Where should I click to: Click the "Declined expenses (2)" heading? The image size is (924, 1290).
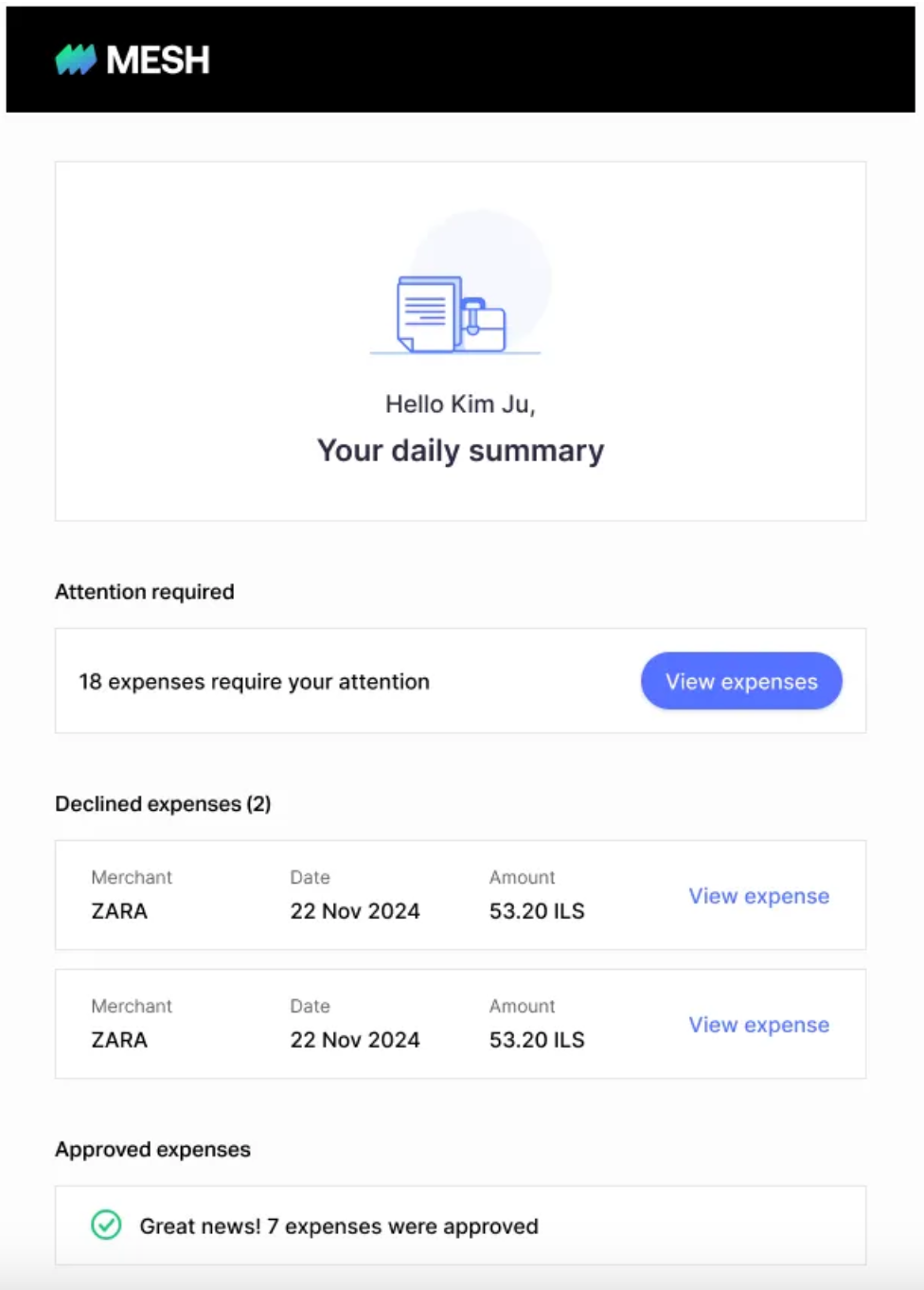(x=163, y=804)
